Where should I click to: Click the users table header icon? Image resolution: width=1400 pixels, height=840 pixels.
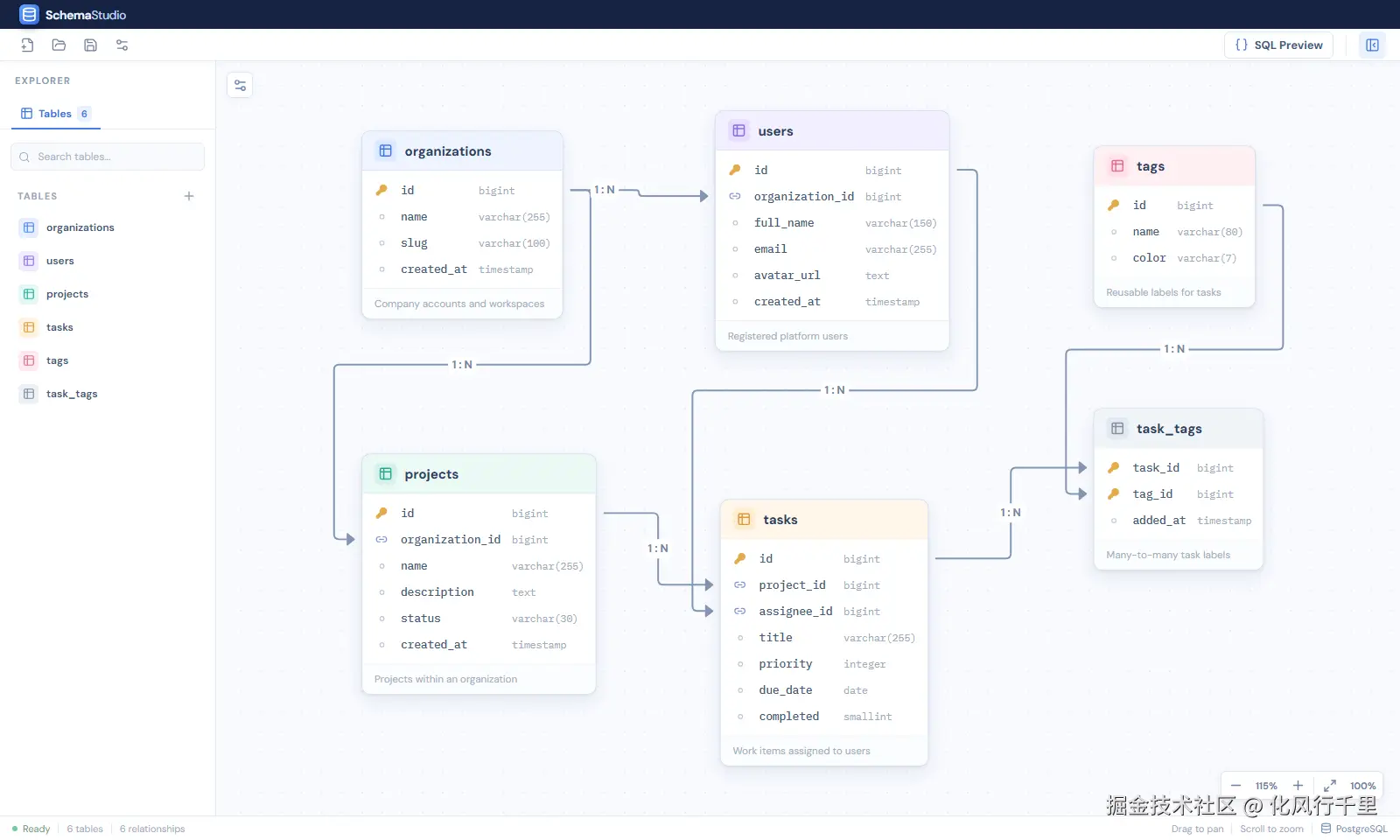click(x=738, y=130)
